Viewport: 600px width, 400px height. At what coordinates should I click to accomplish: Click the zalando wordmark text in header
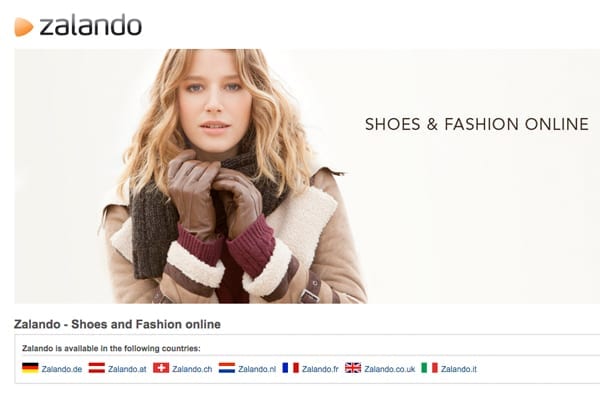(x=91, y=25)
